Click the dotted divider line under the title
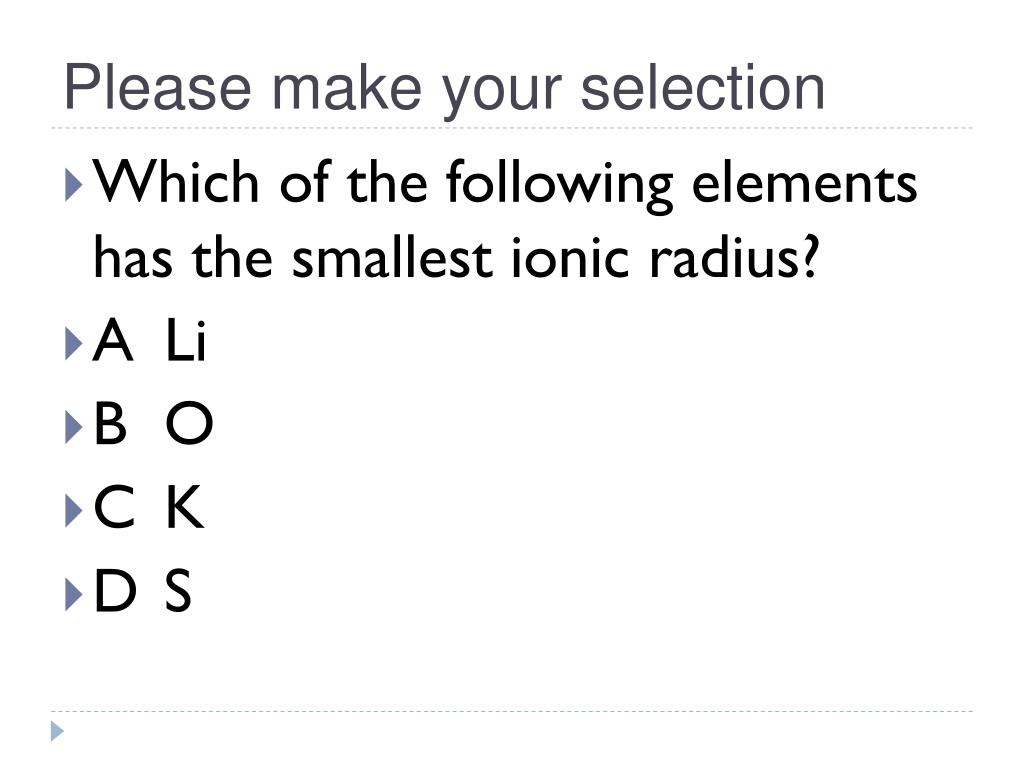 (512, 128)
